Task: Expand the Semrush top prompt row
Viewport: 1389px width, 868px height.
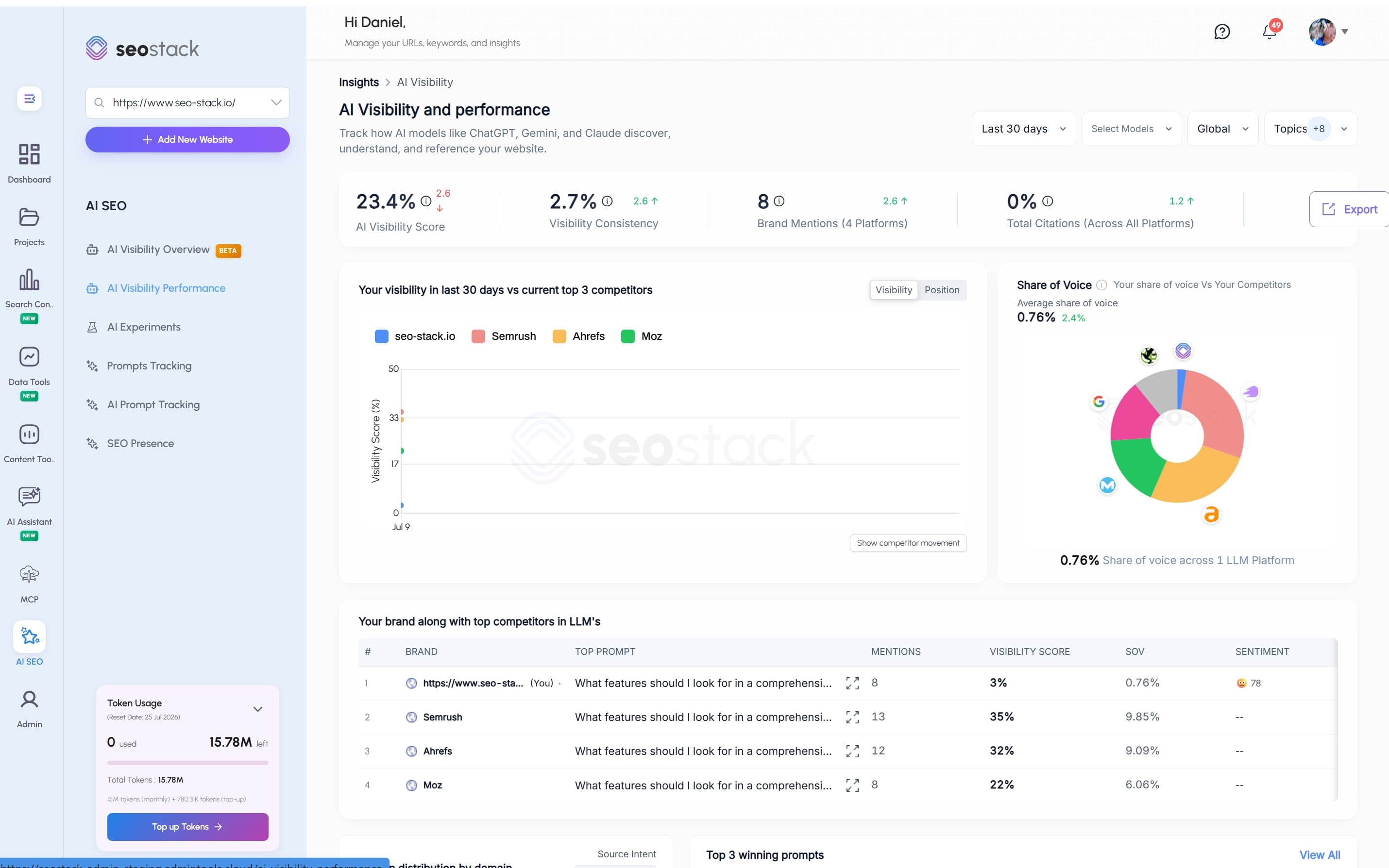Action: [x=852, y=717]
